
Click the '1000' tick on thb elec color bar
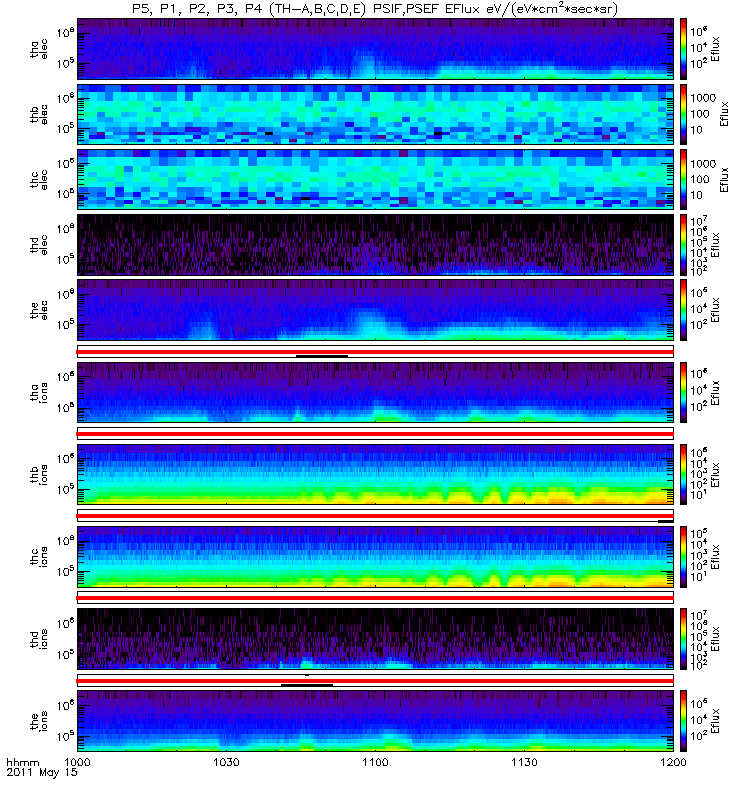(704, 98)
